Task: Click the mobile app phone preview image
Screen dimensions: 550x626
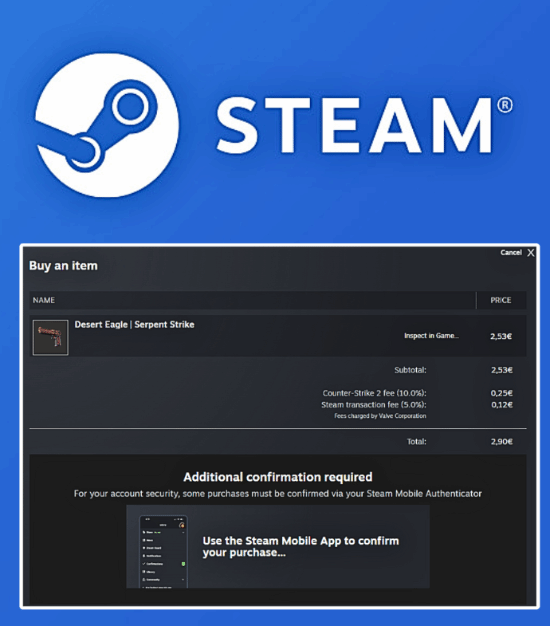Action: (163, 551)
